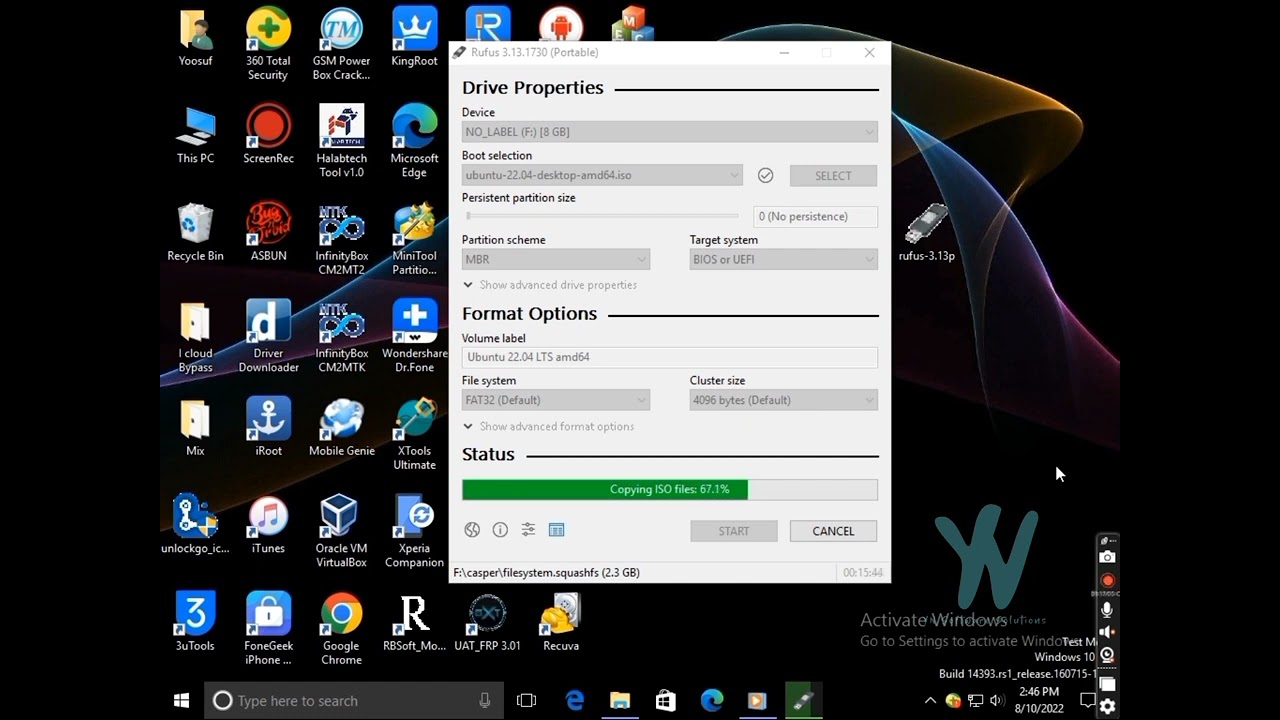The image size is (1280, 720).
Task: Open Recuva desktop icon
Action: click(561, 623)
